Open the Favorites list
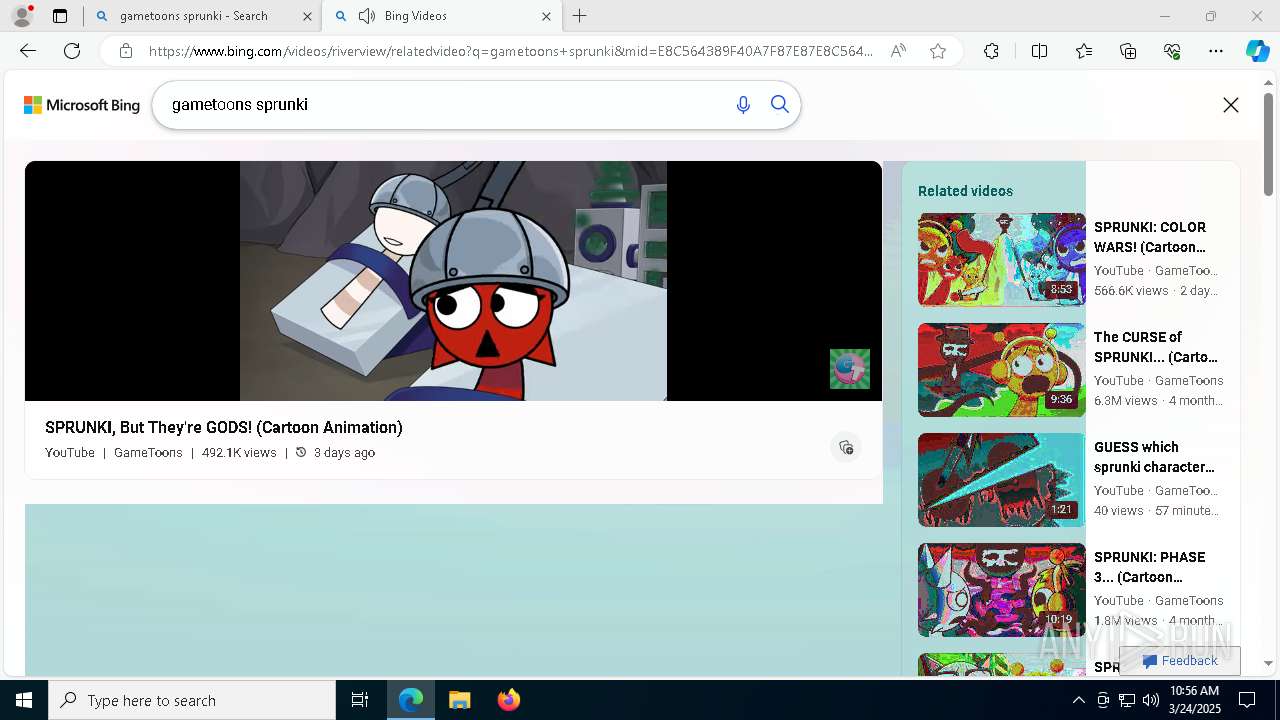Image resolution: width=1280 pixels, height=720 pixels. [1084, 51]
